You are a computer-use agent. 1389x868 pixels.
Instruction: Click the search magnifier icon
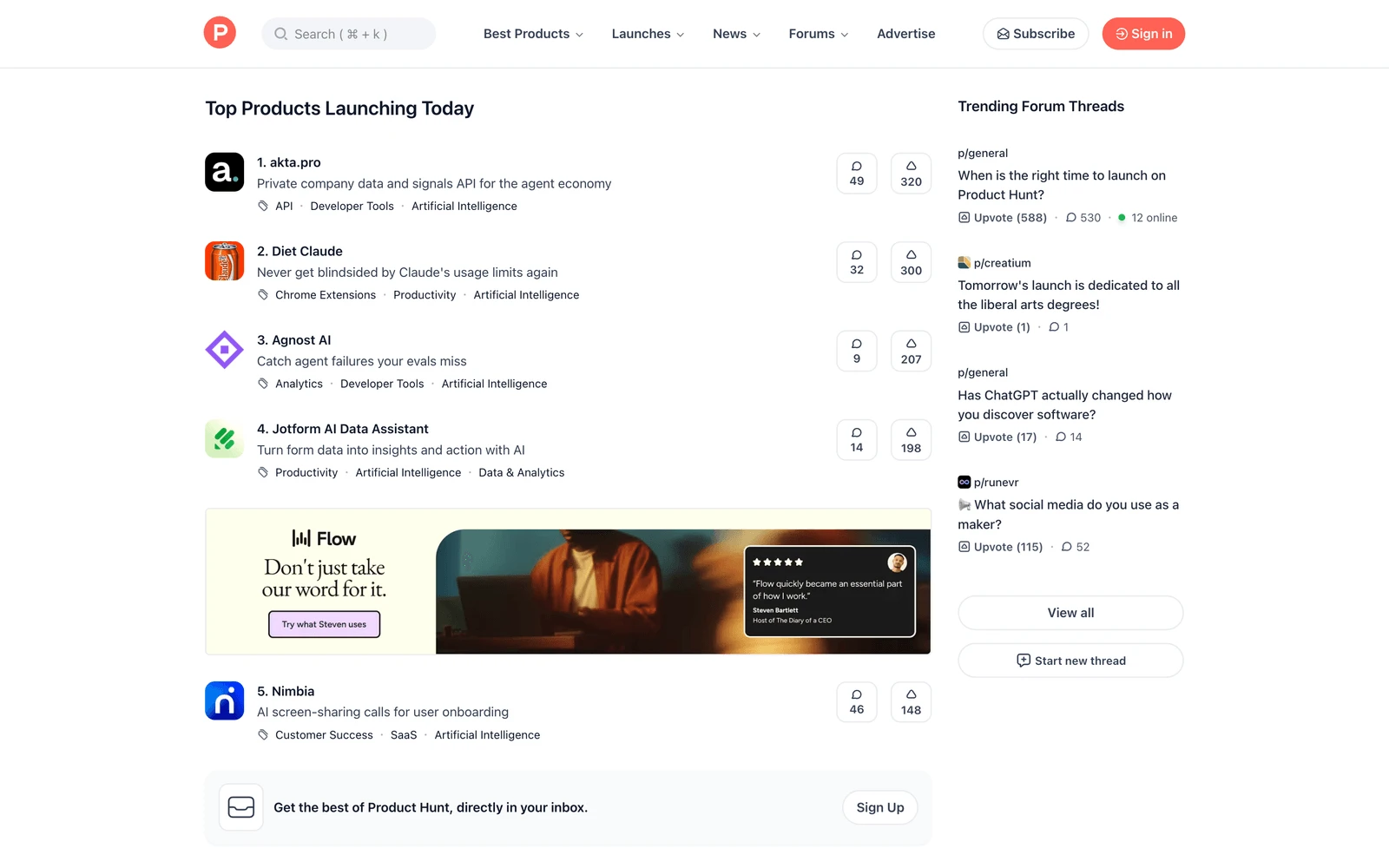point(280,34)
